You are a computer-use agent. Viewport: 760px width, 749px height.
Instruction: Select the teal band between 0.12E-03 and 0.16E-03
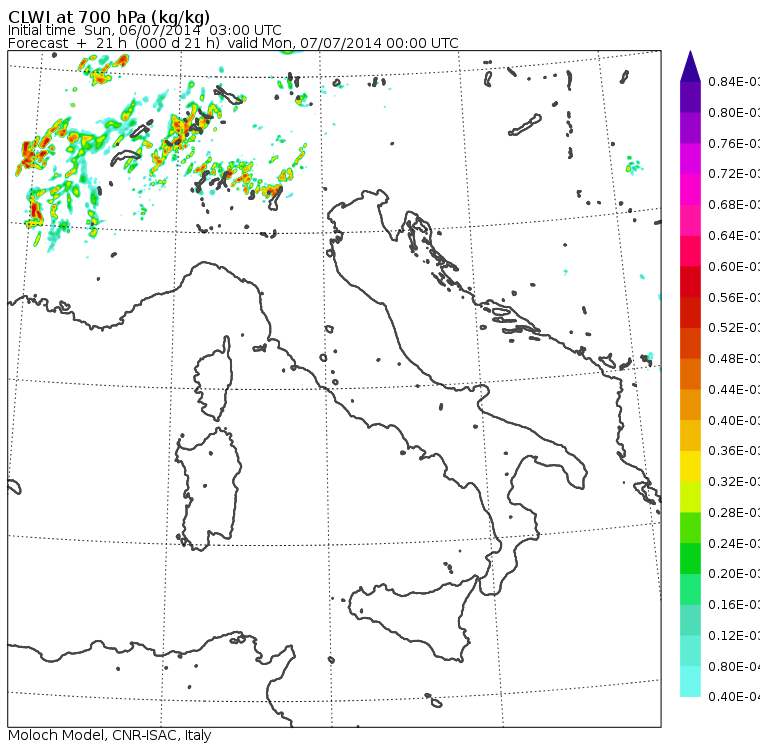pos(690,621)
